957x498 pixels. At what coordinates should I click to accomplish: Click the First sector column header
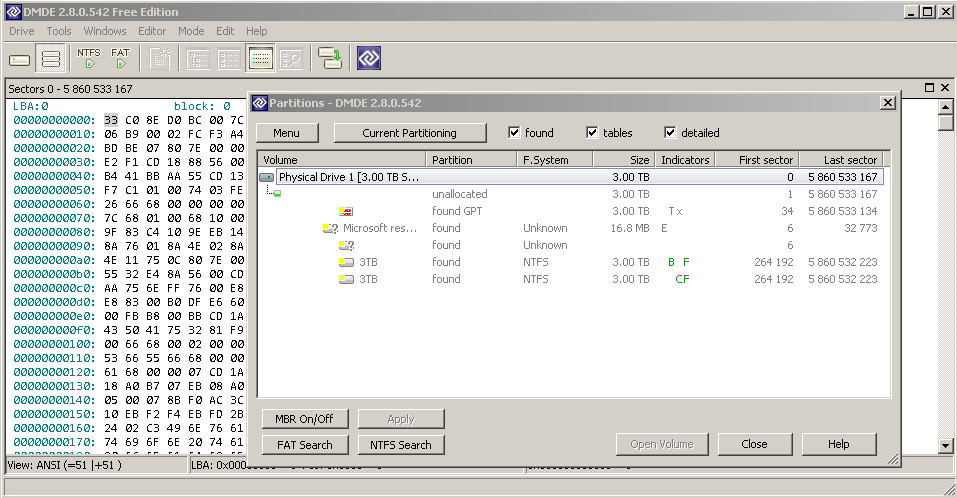pos(757,160)
